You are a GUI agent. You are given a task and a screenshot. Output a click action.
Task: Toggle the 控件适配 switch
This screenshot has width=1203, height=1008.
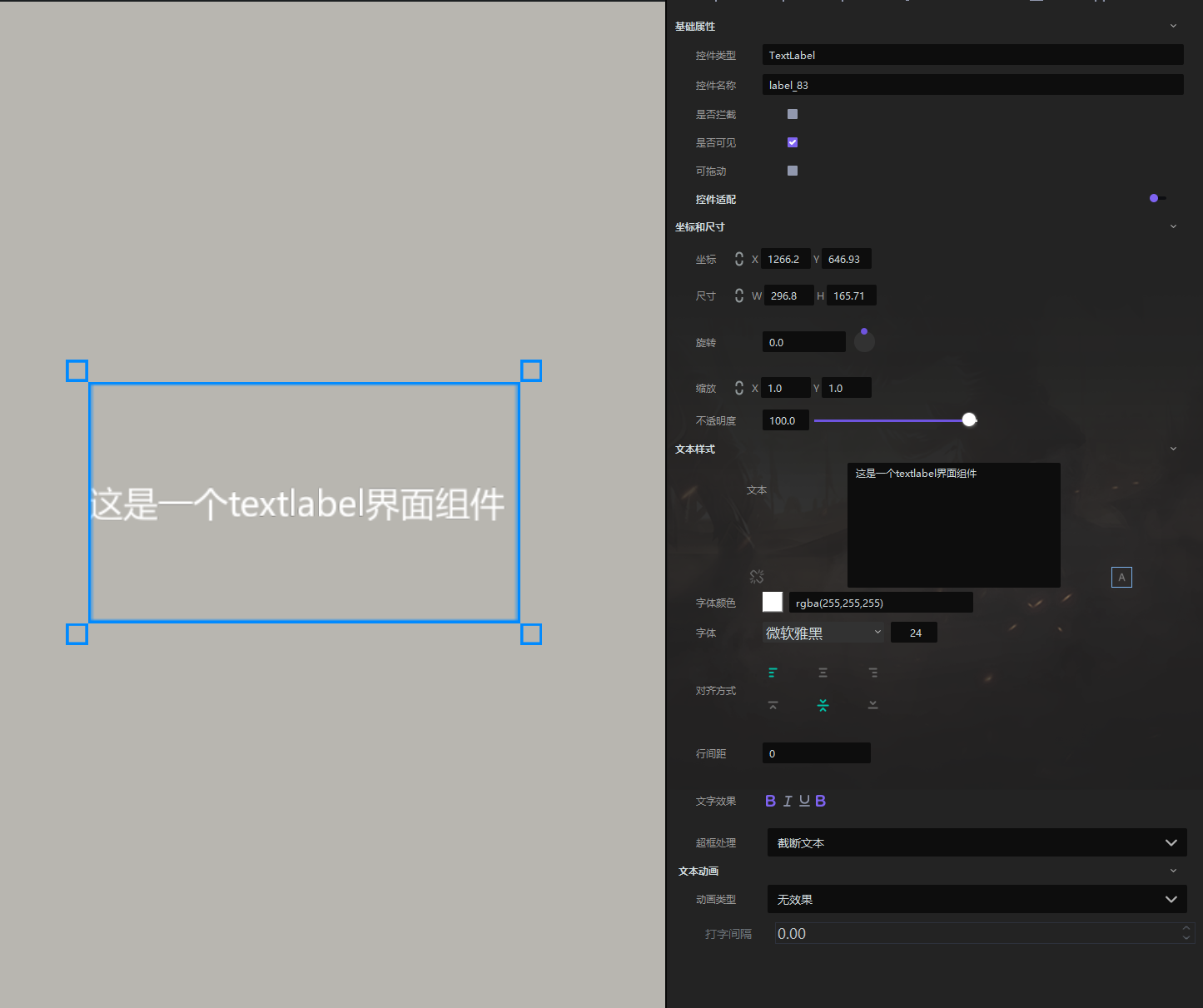click(x=1157, y=198)
